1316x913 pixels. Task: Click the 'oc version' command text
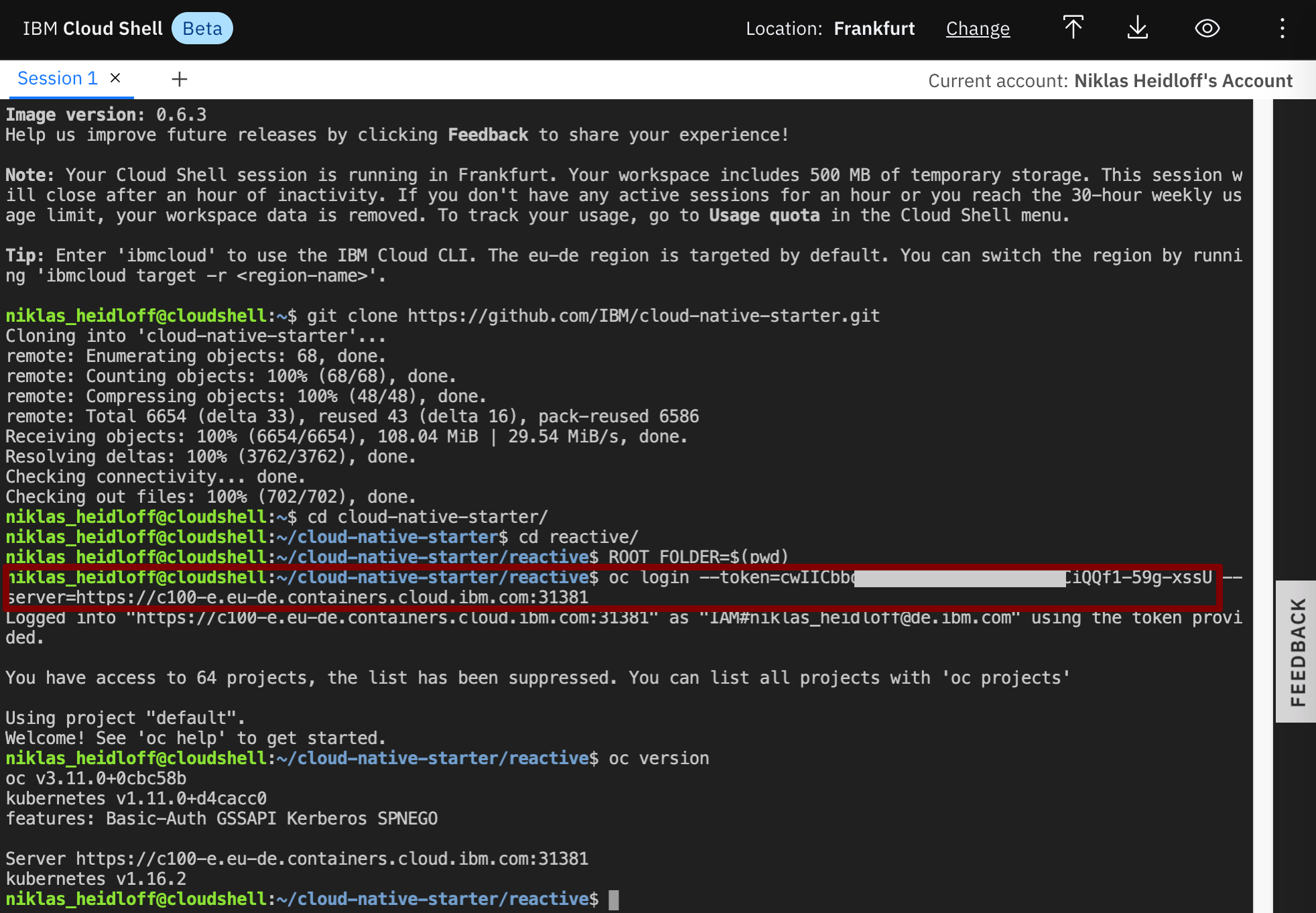(659, 758)
